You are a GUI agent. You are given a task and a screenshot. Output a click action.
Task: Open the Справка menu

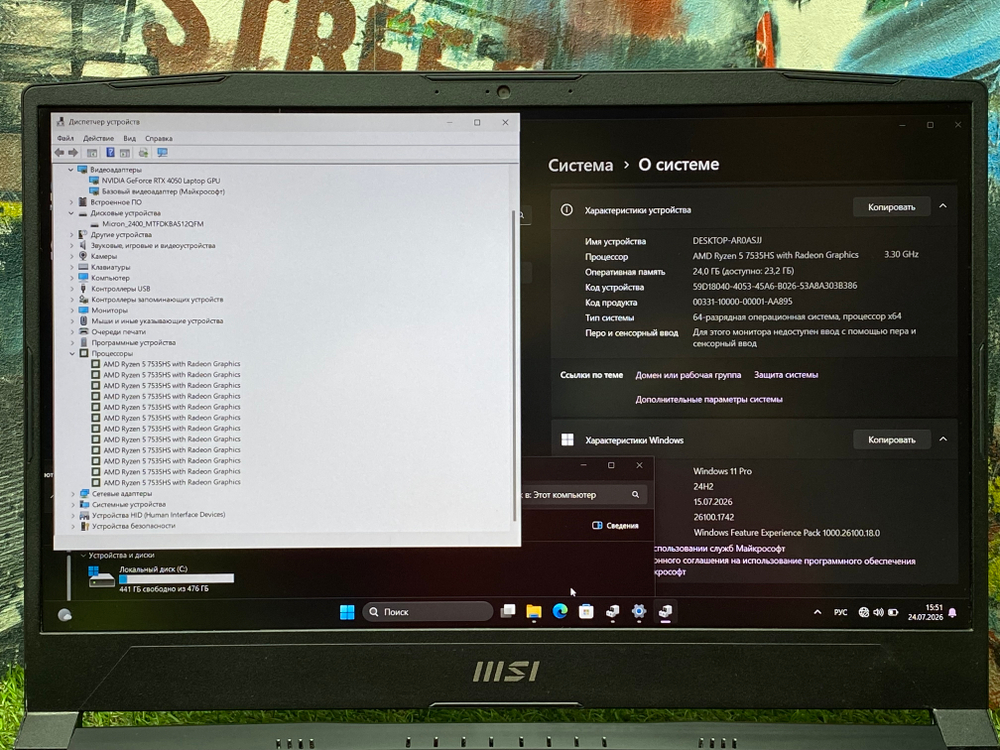pyautogui.click(x=158, y=138)
